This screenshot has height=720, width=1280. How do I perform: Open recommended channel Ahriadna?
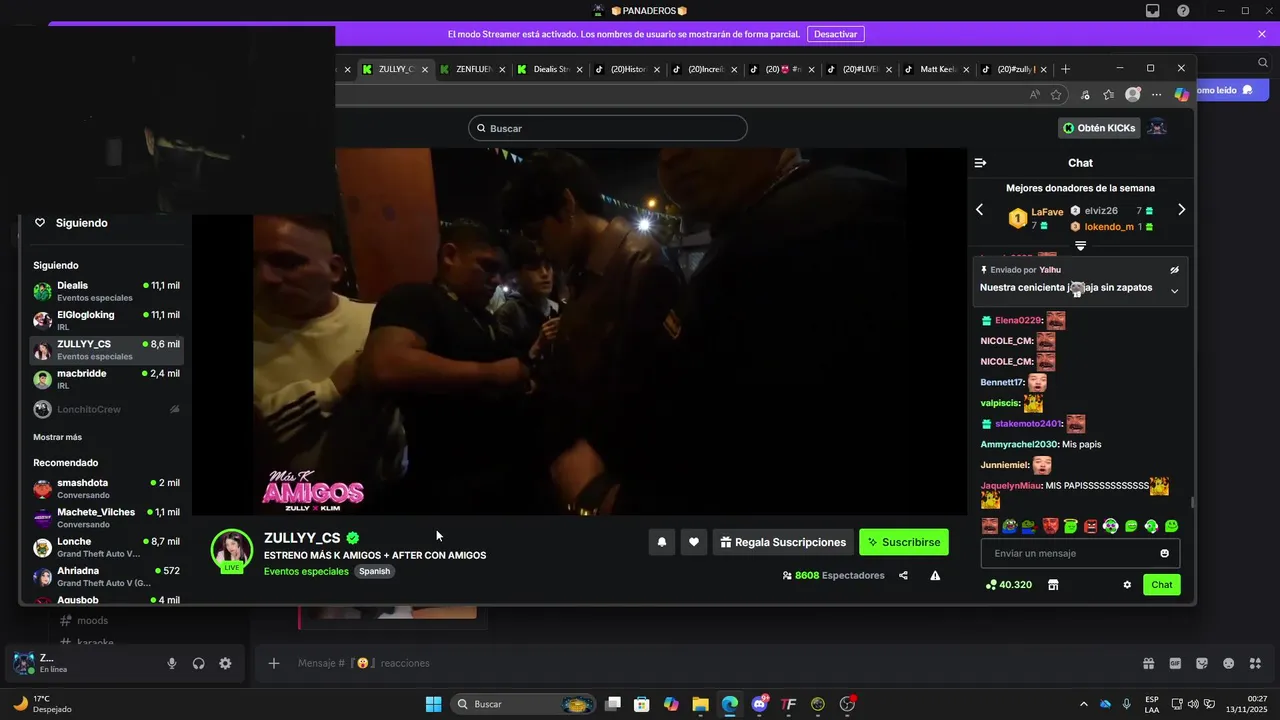(x=107, y=576)
